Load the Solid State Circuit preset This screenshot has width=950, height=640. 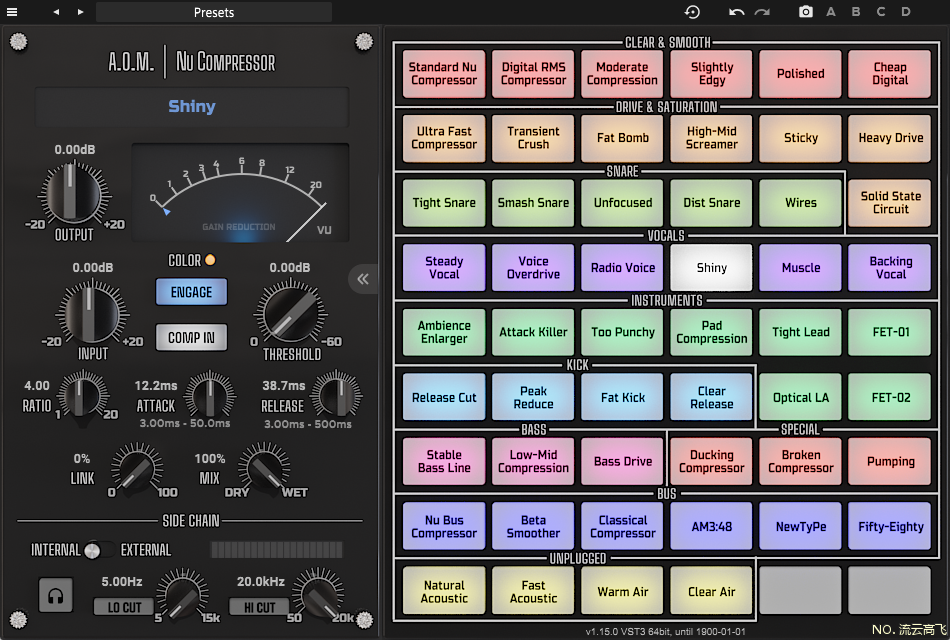(x=890, y=203)
